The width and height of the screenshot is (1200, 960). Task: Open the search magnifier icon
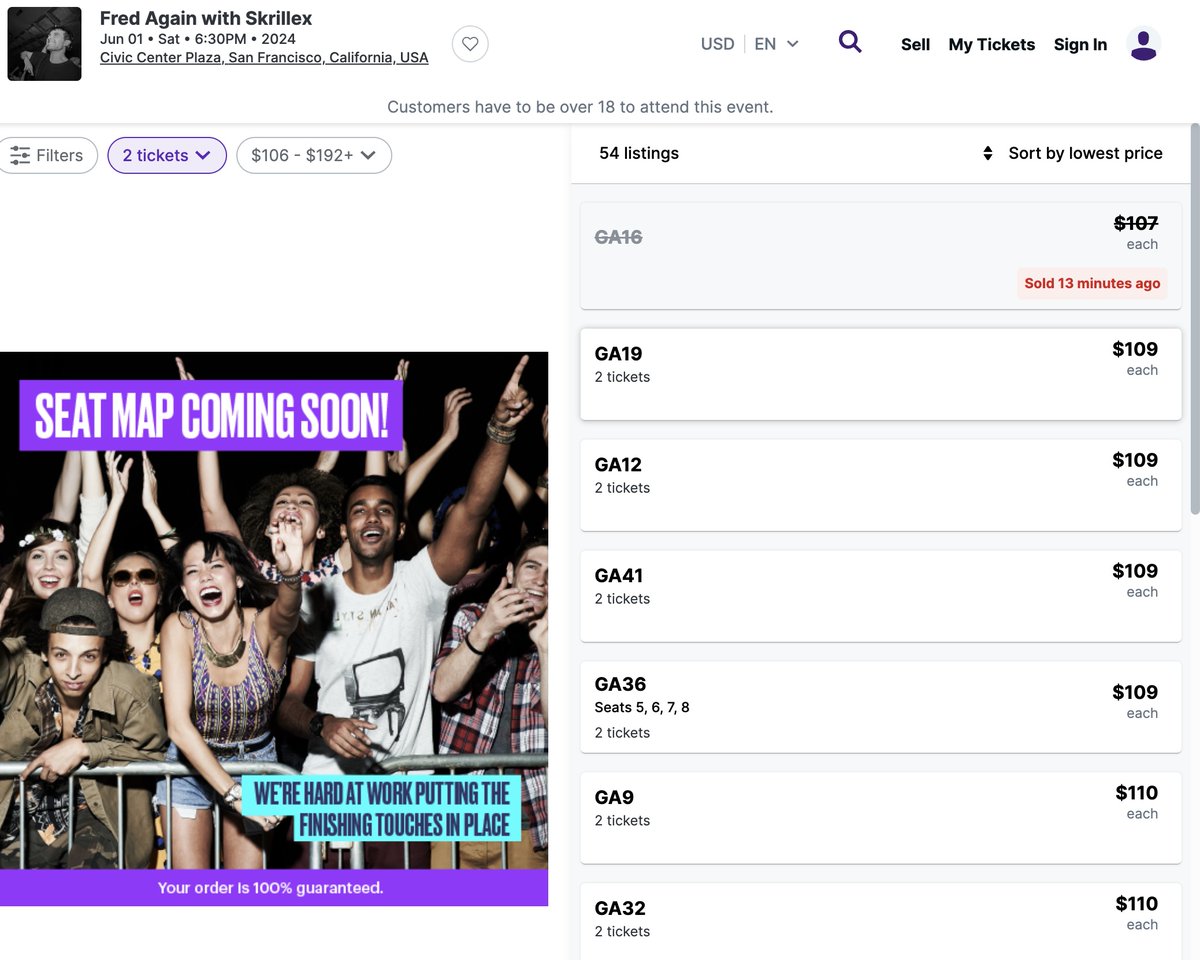850,42
